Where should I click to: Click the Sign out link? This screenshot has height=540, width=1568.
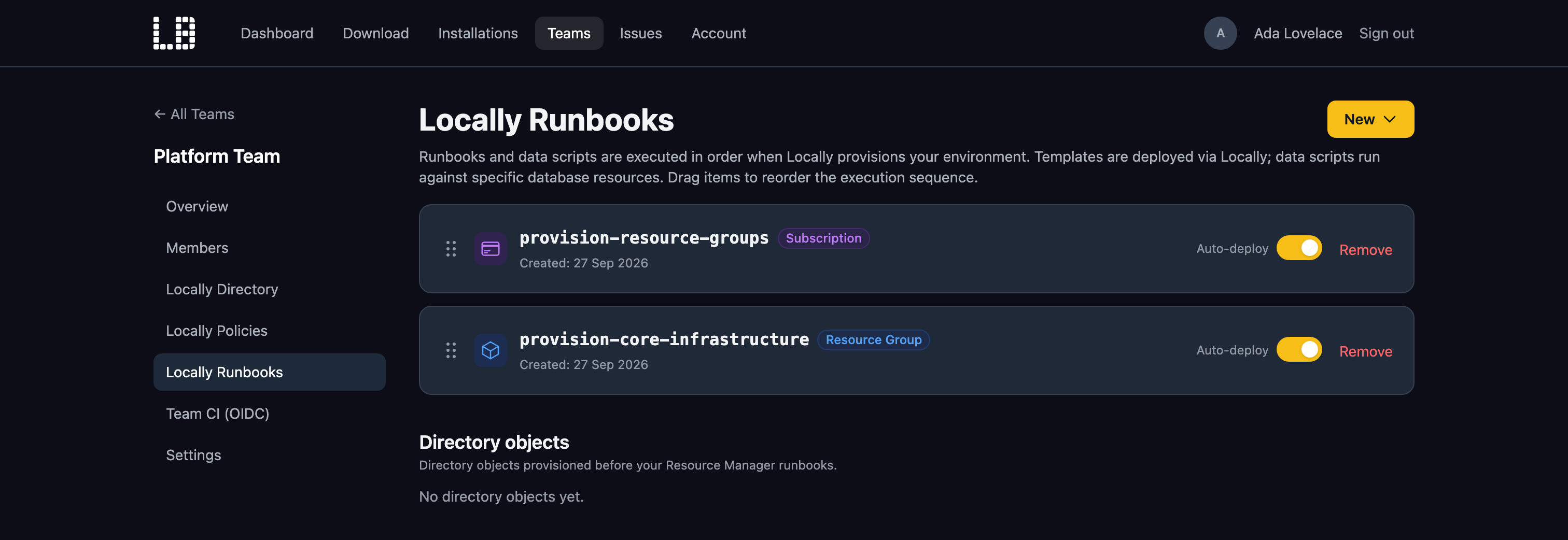1386,33
